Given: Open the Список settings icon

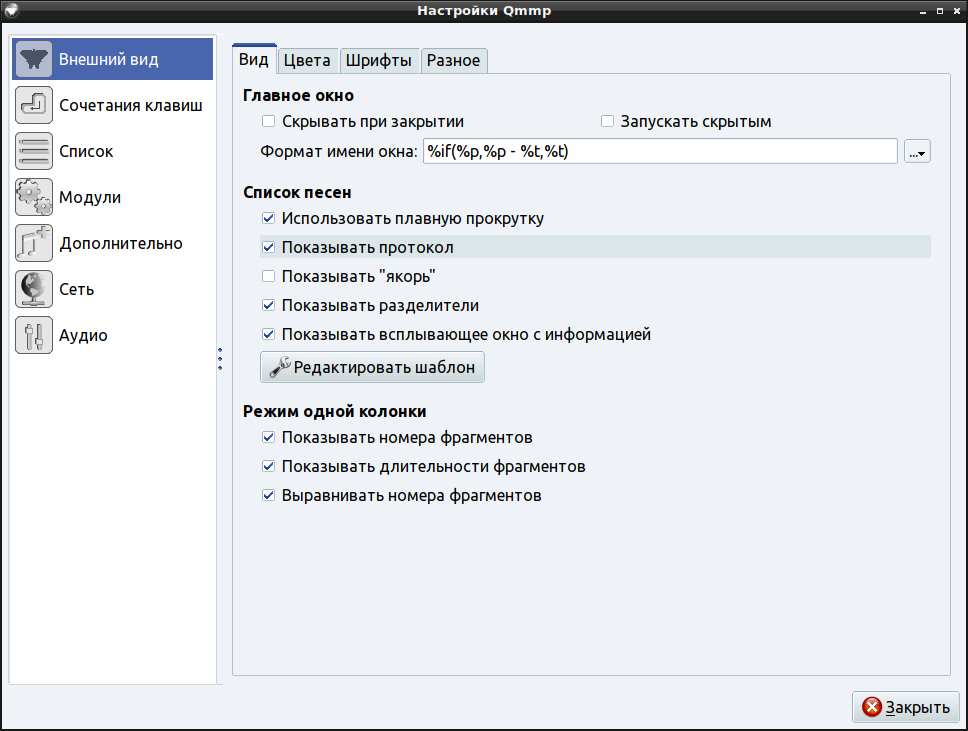Looking at the screenshot, I should point(34,151).
